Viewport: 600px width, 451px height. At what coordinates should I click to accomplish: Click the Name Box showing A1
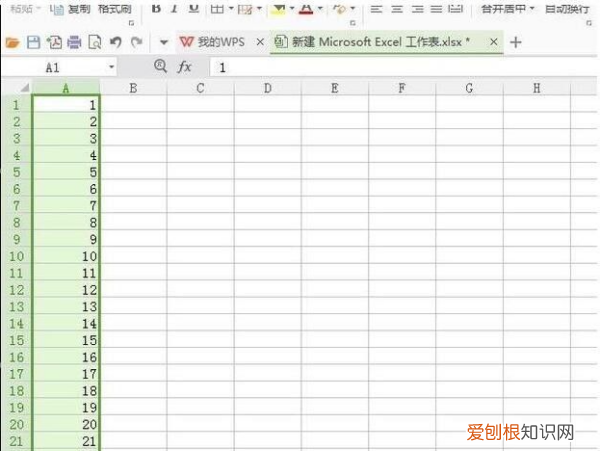pos(54,68)
